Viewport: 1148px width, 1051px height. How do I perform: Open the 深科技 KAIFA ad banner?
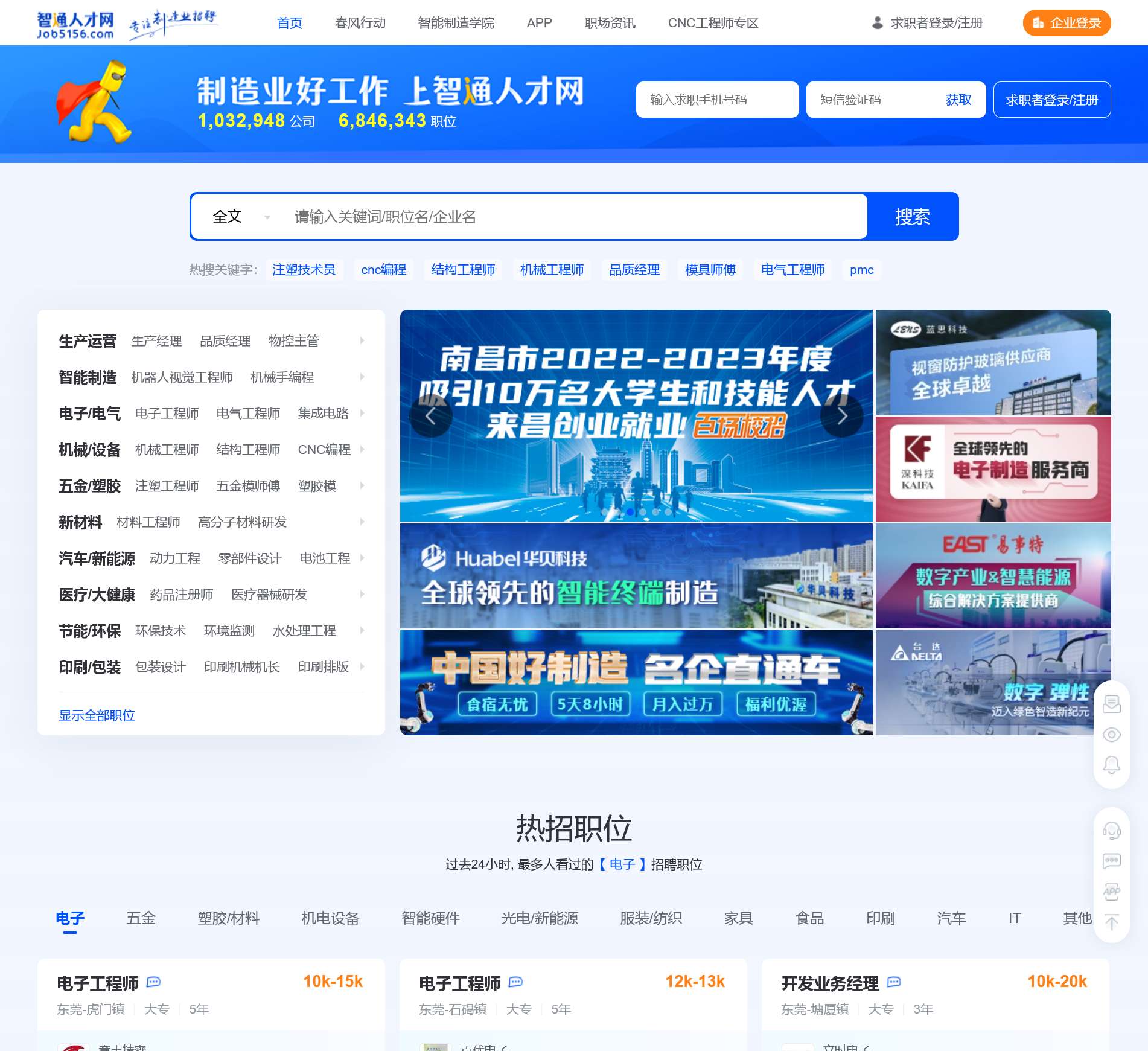tap(993, 469)
